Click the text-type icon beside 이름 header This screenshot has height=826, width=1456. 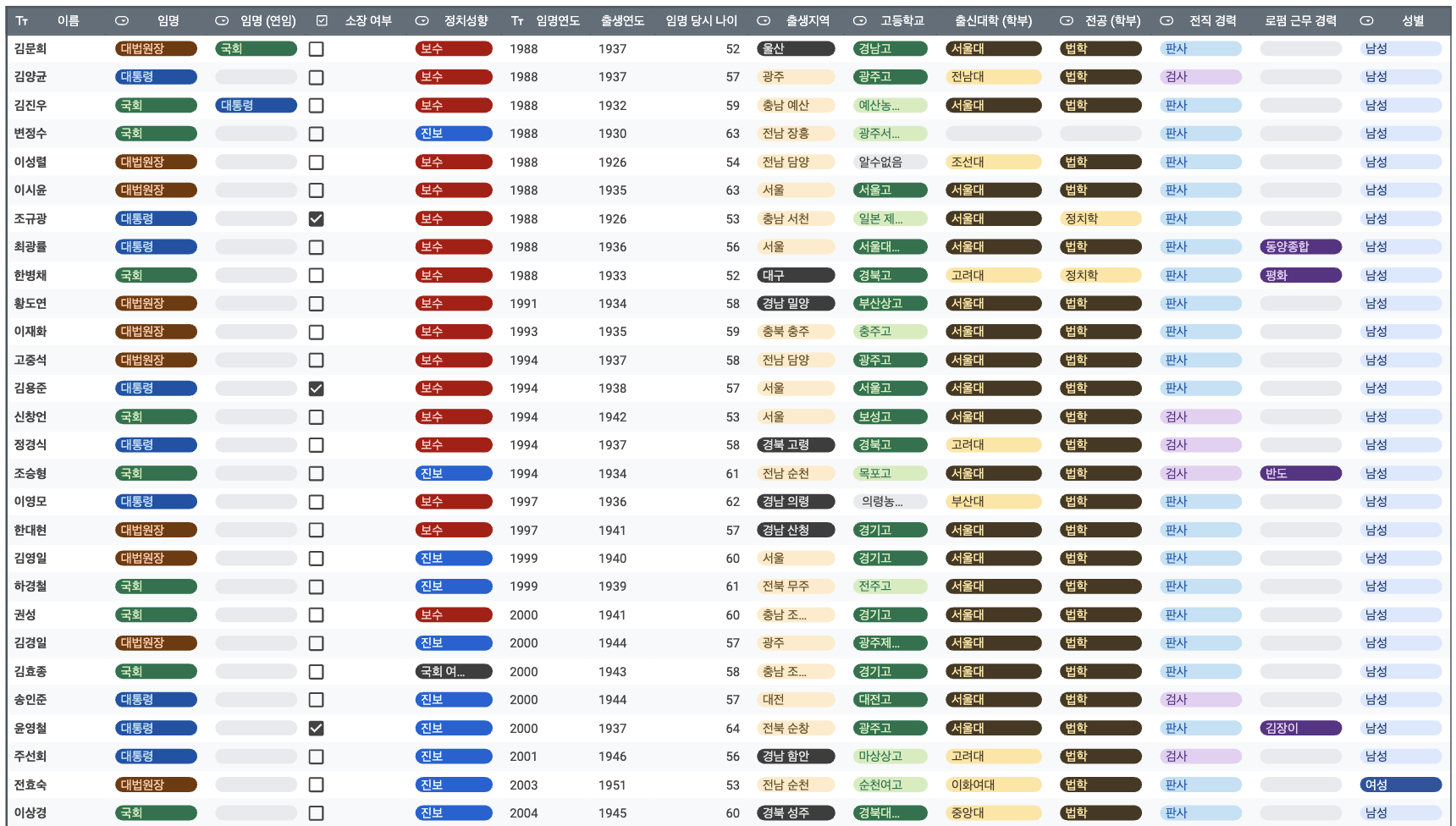(x=22, y=20)
